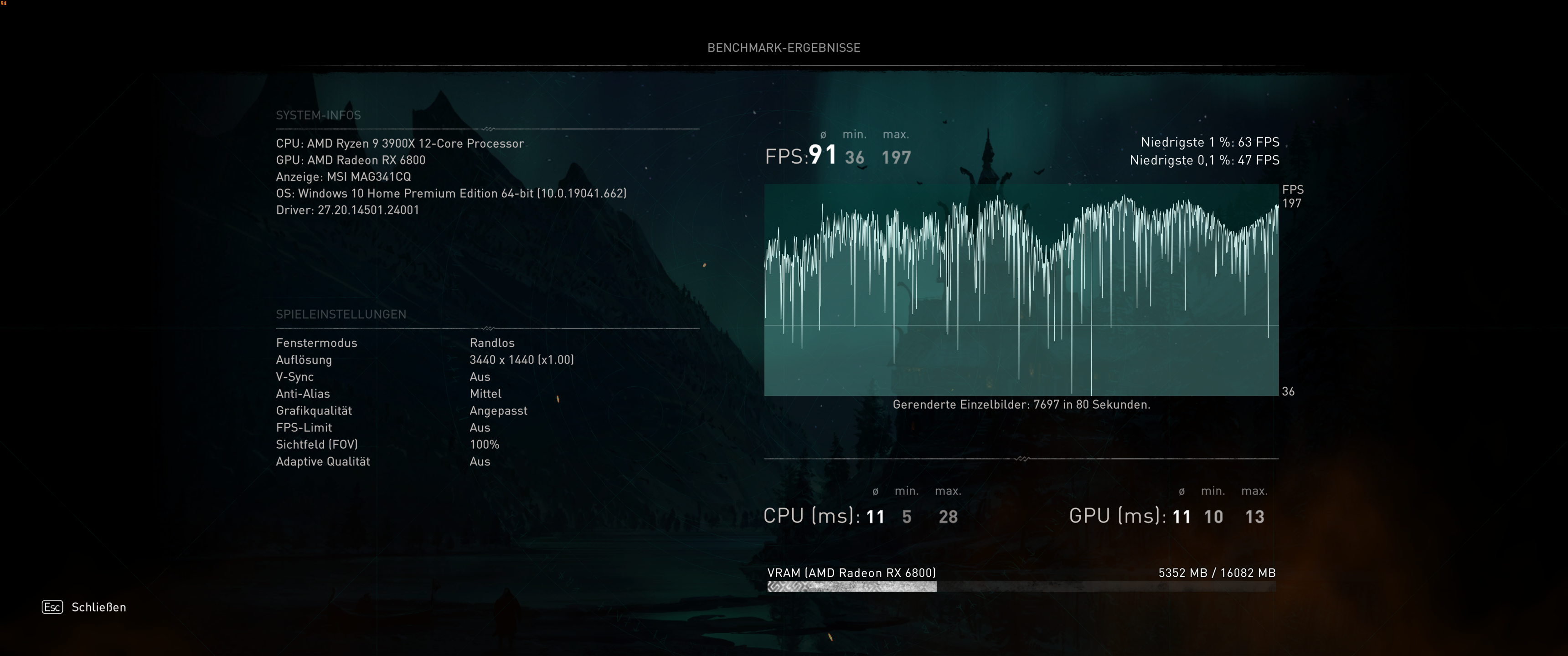Click the V-Sync Aus setting value

pos(480,377)
